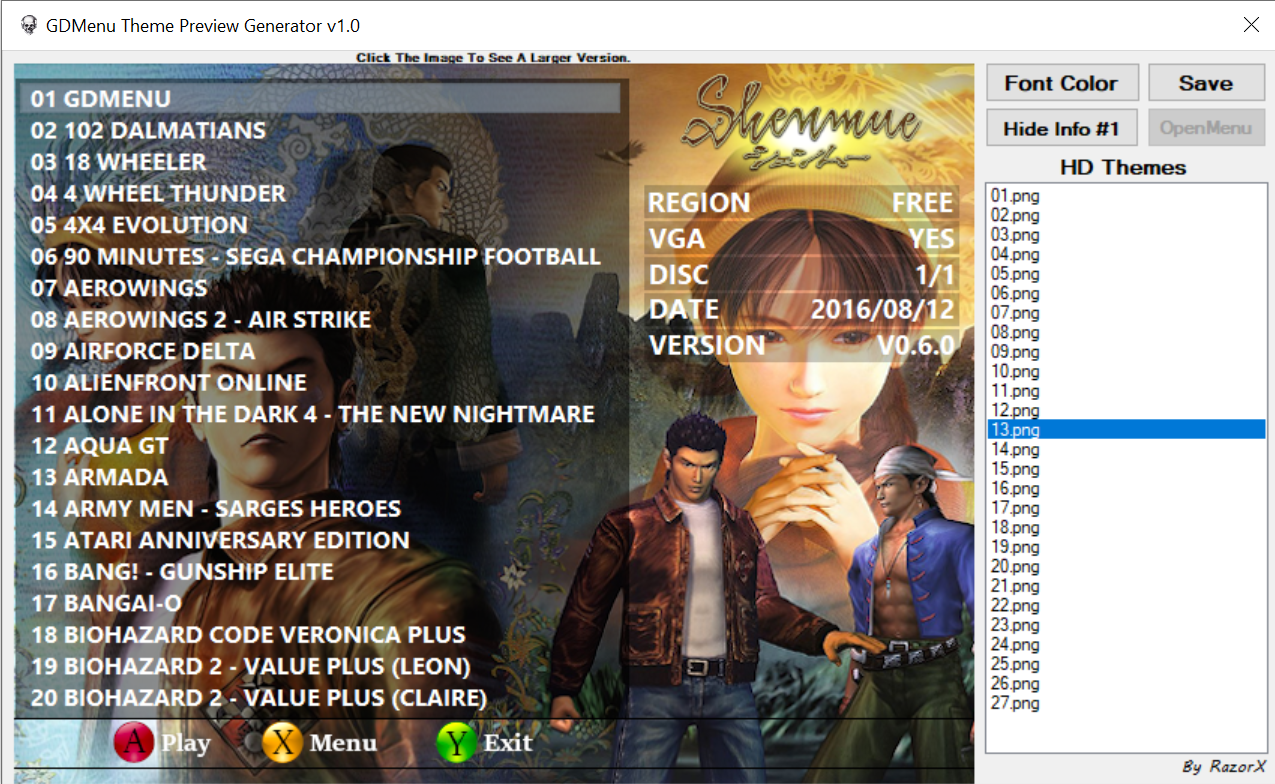
Task: Select 26.png in HD Themes list
Action: click(1125, 683)
